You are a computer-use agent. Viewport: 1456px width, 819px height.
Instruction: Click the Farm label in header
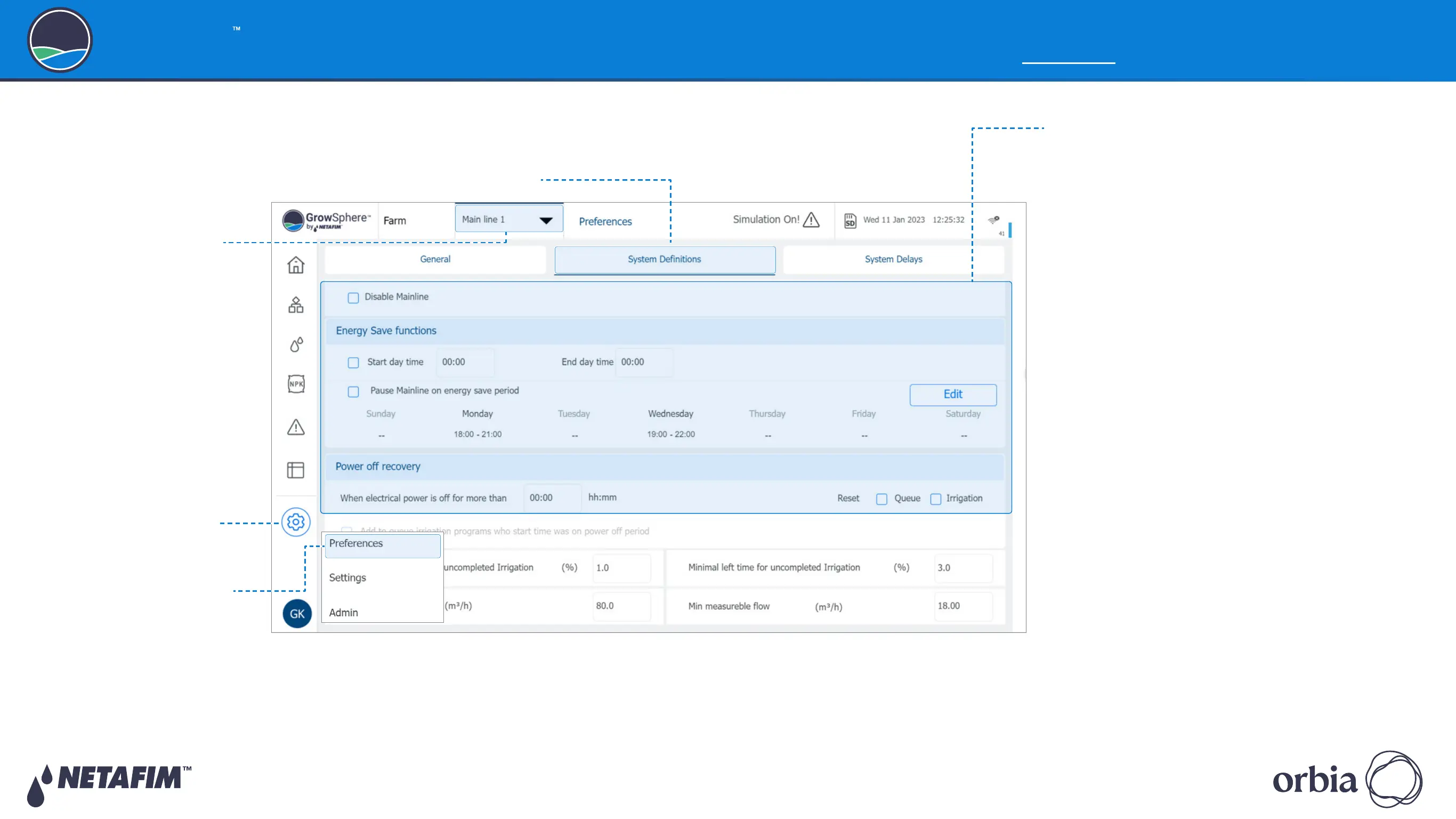click(x=394, y=221)
